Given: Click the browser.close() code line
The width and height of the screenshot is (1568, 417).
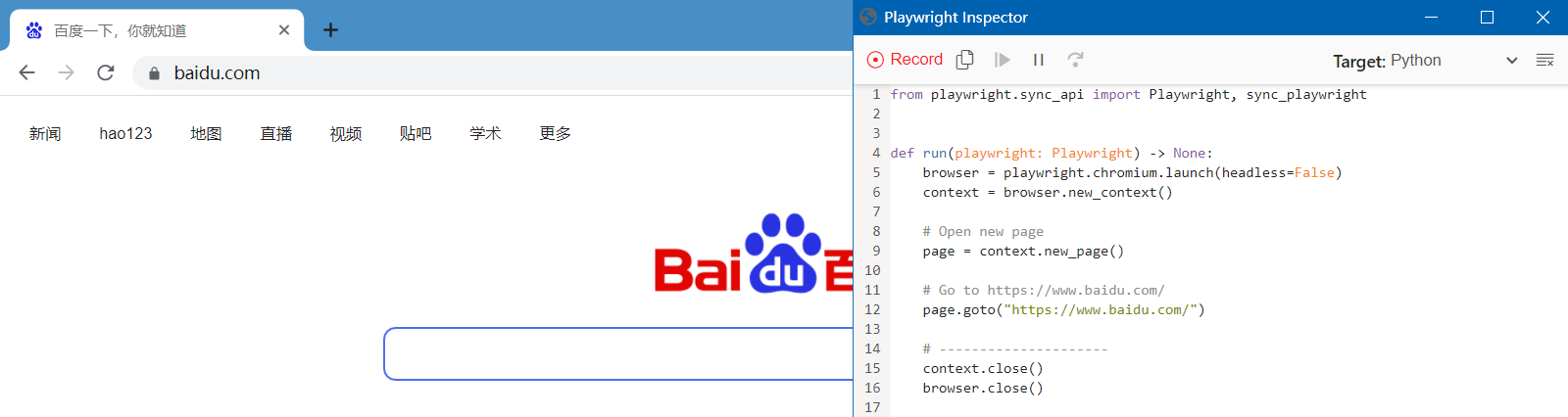Looking at the screenshot, I should [x=983, y=389].
